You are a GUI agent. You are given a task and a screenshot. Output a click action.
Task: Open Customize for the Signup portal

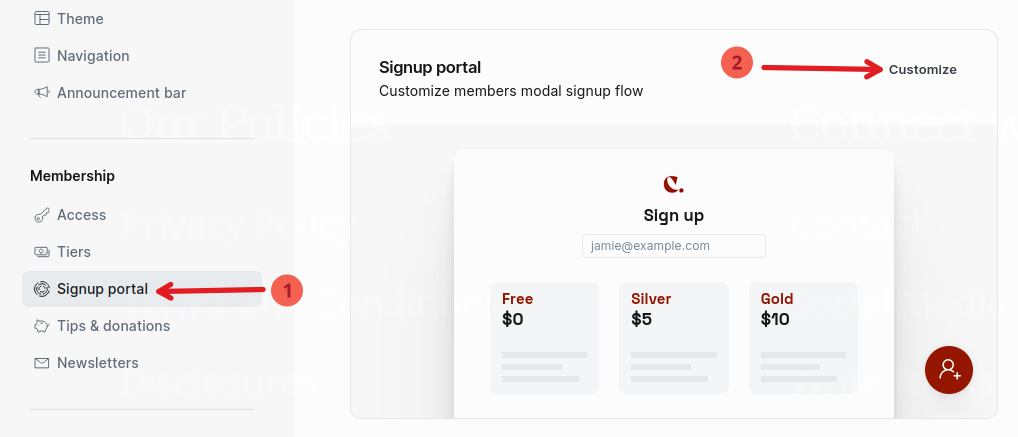tap(922, 70)
